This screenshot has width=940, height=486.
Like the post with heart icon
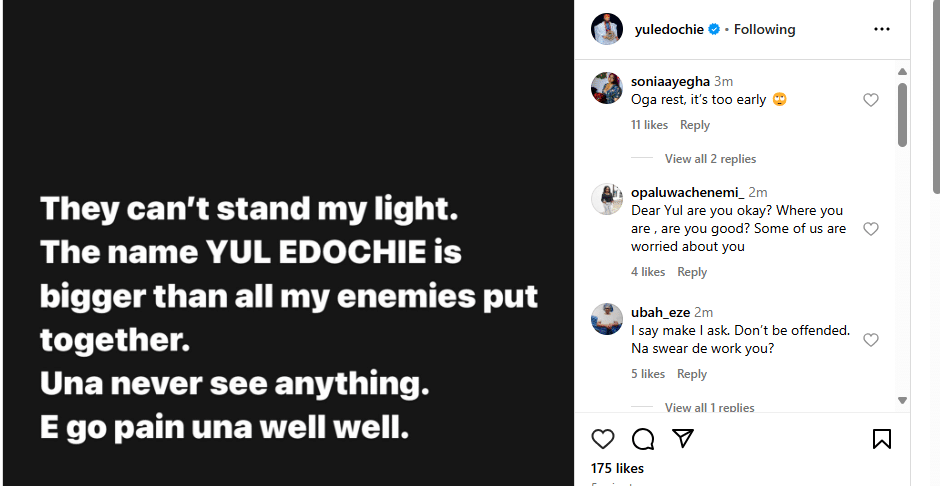tap(603, 439)
